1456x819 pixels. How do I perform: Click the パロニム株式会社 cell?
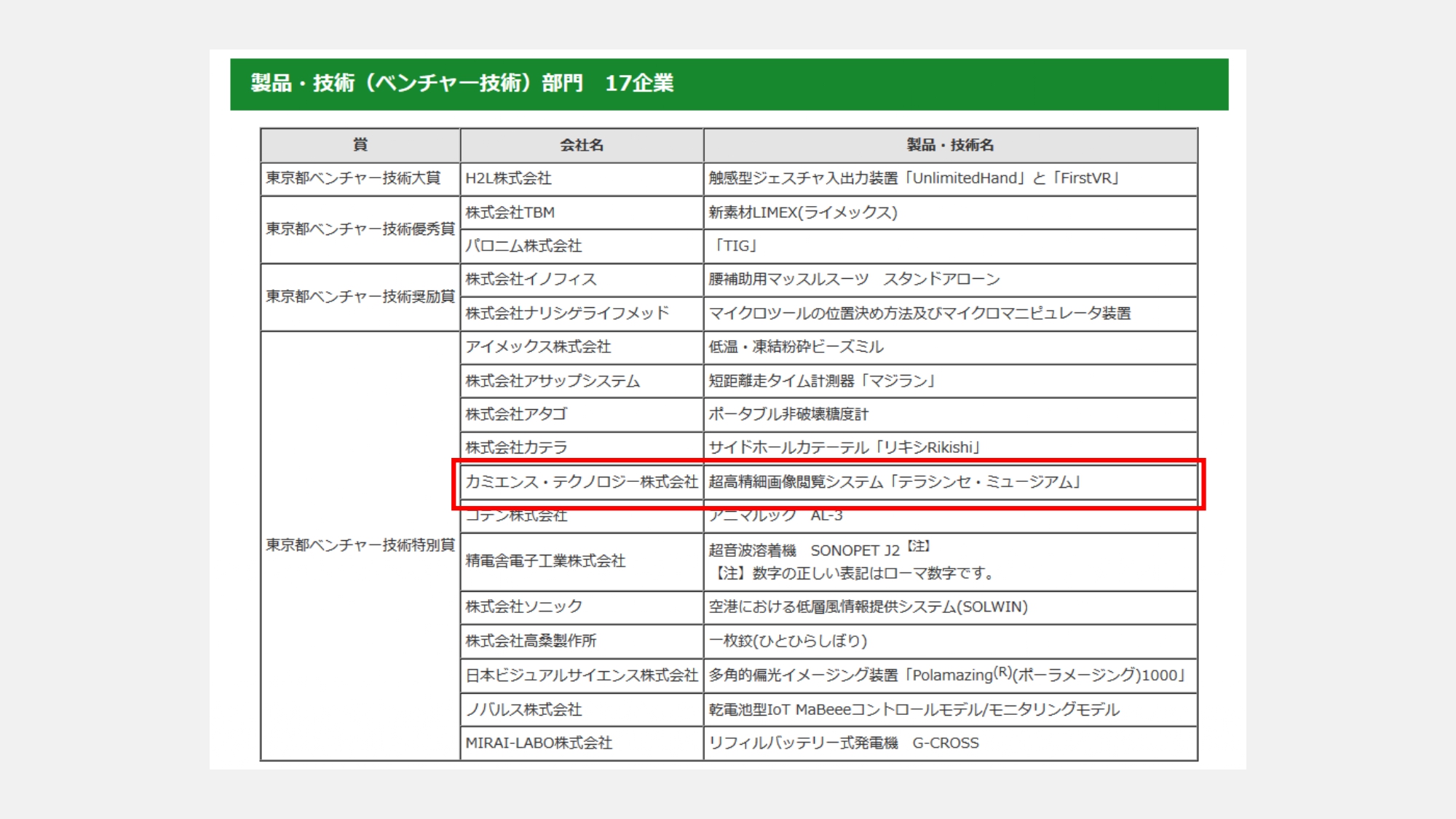[x=523, y=246]
